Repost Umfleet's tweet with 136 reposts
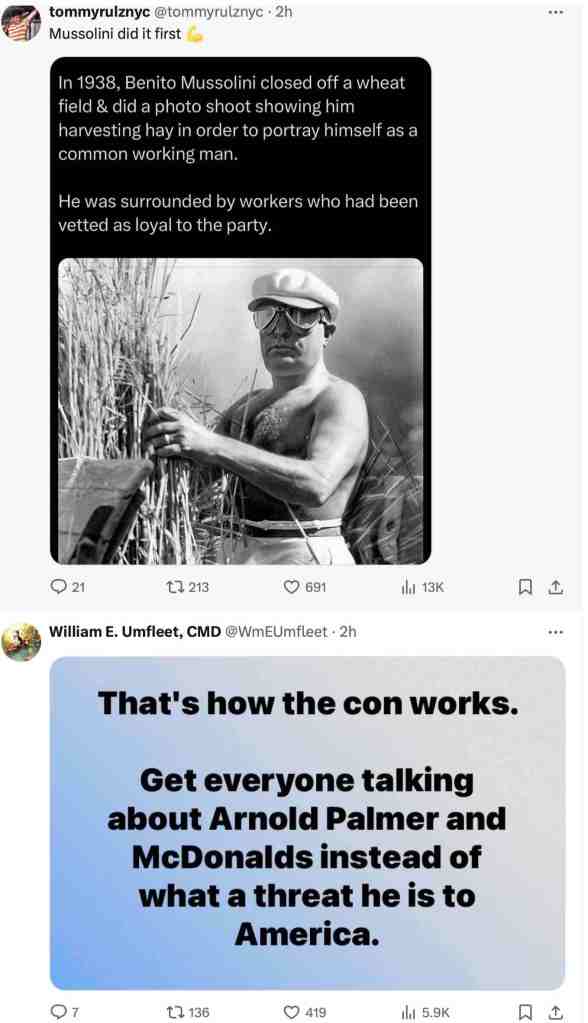 [x=188, y=1012]
